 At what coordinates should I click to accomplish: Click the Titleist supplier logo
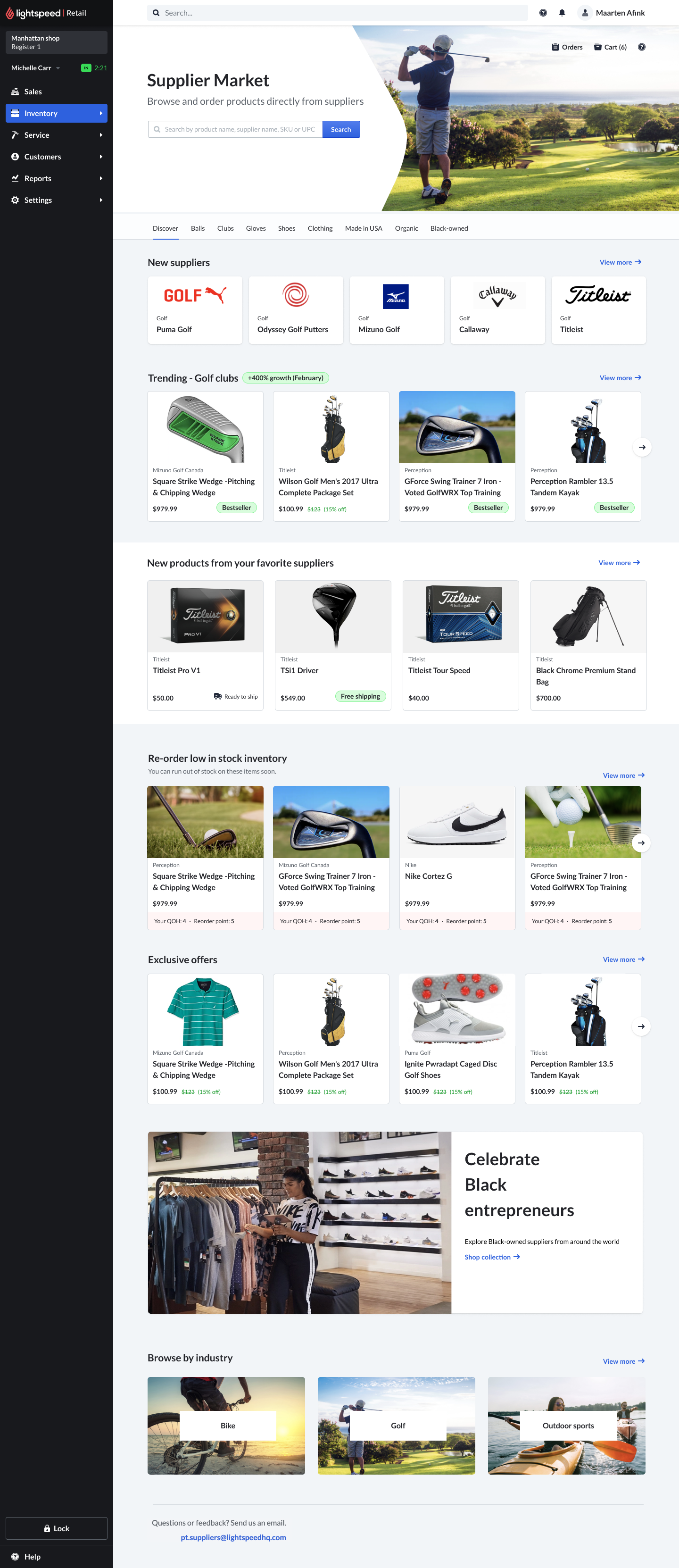[x=598, y=295]
